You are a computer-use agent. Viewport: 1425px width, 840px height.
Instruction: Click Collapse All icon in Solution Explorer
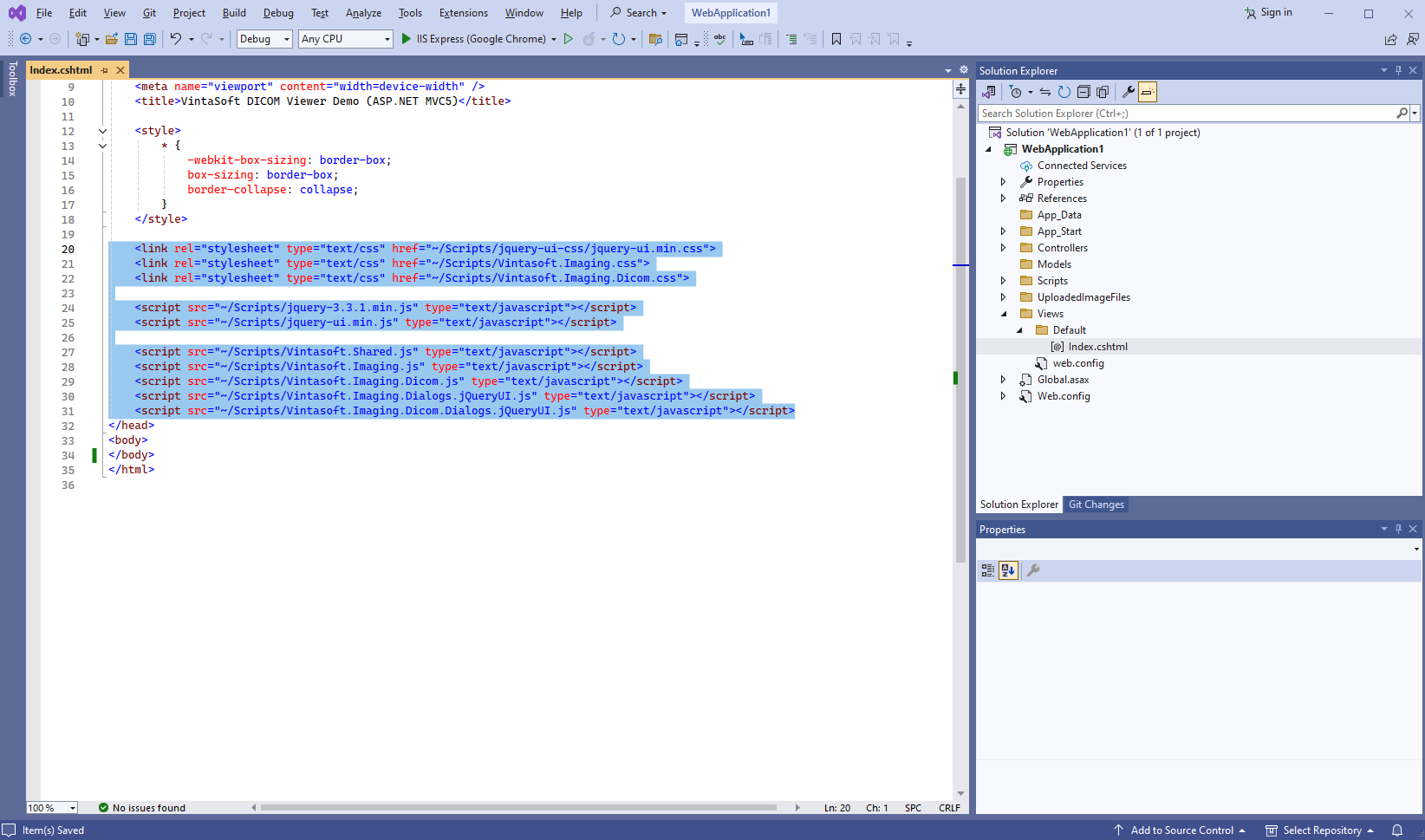(1083, 92)
